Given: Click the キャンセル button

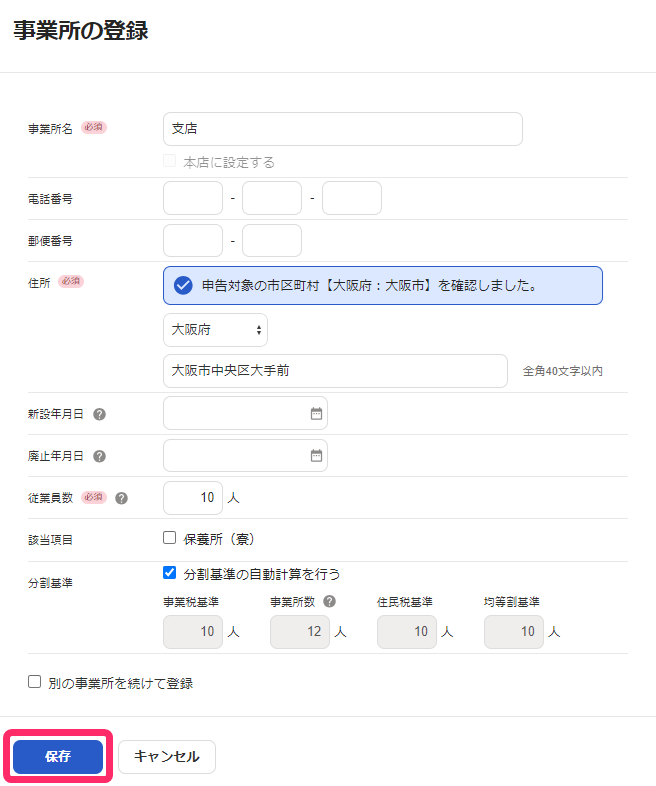Looking at the screenshot, I should point(167,756).
